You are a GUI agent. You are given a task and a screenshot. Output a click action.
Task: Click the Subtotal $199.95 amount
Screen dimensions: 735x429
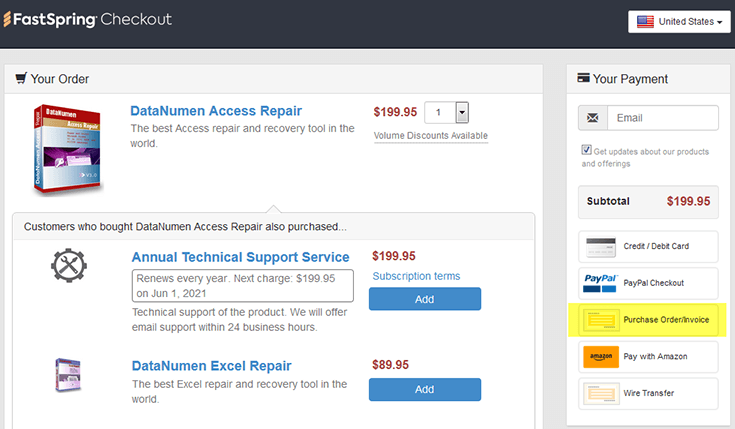(689, 201)
